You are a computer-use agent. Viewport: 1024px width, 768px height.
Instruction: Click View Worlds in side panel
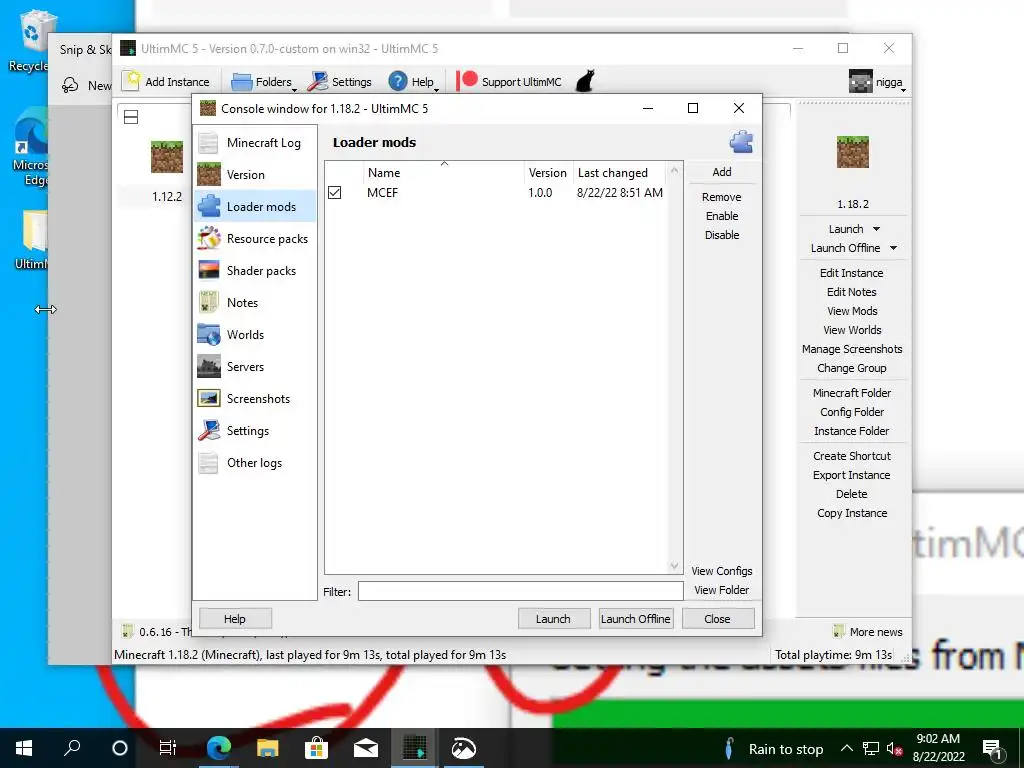coord(852,330)
